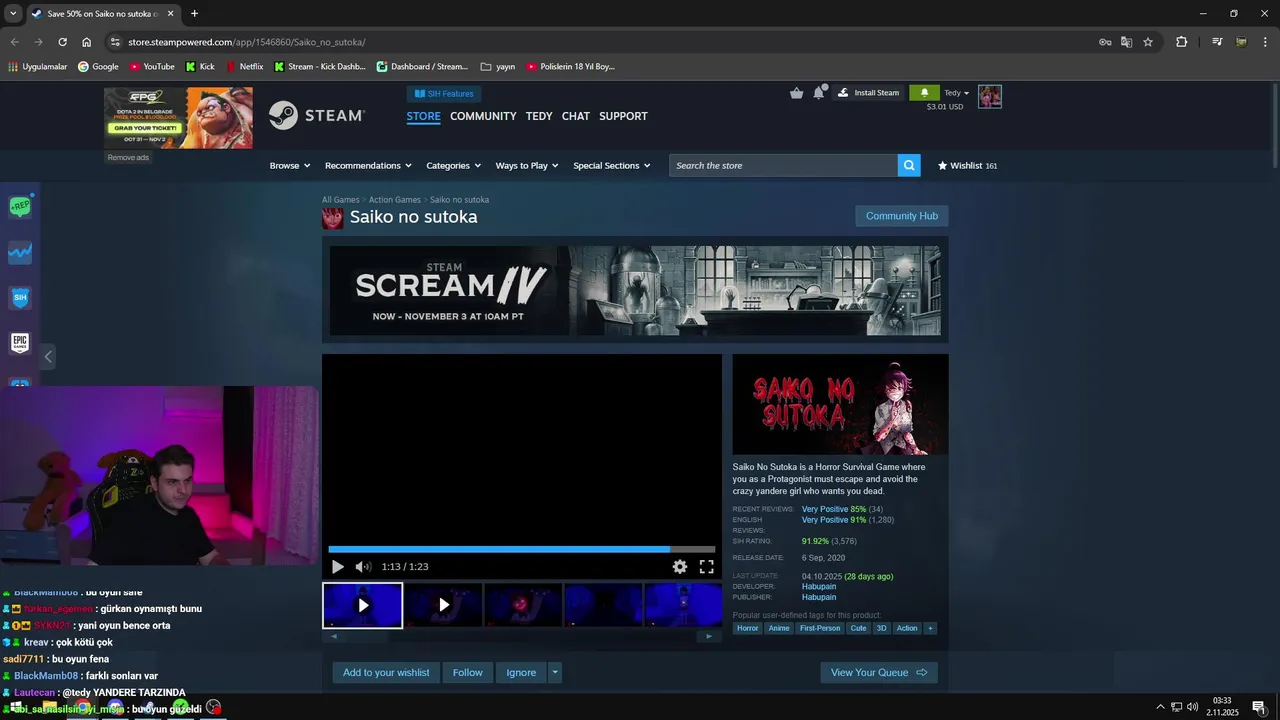Image resolution: width=1280 pixels, height=720 pixels.
Task: Open the Epic Games sidebar icon
Action: tap(20, 343)
